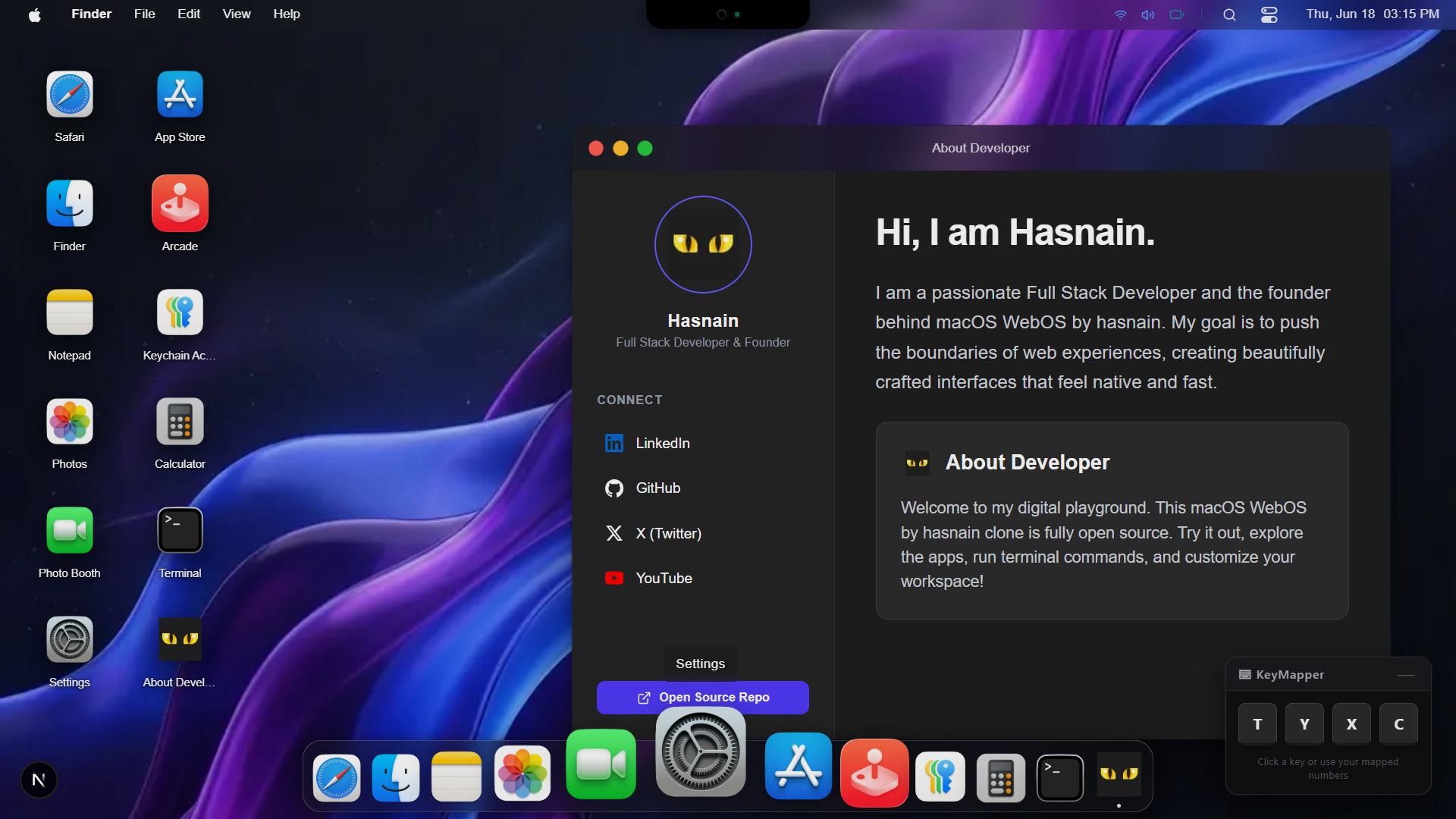This screenshot has width=1456, height=819.
Task: Open Keychain Access desktop icon
Action: (180, 312)
